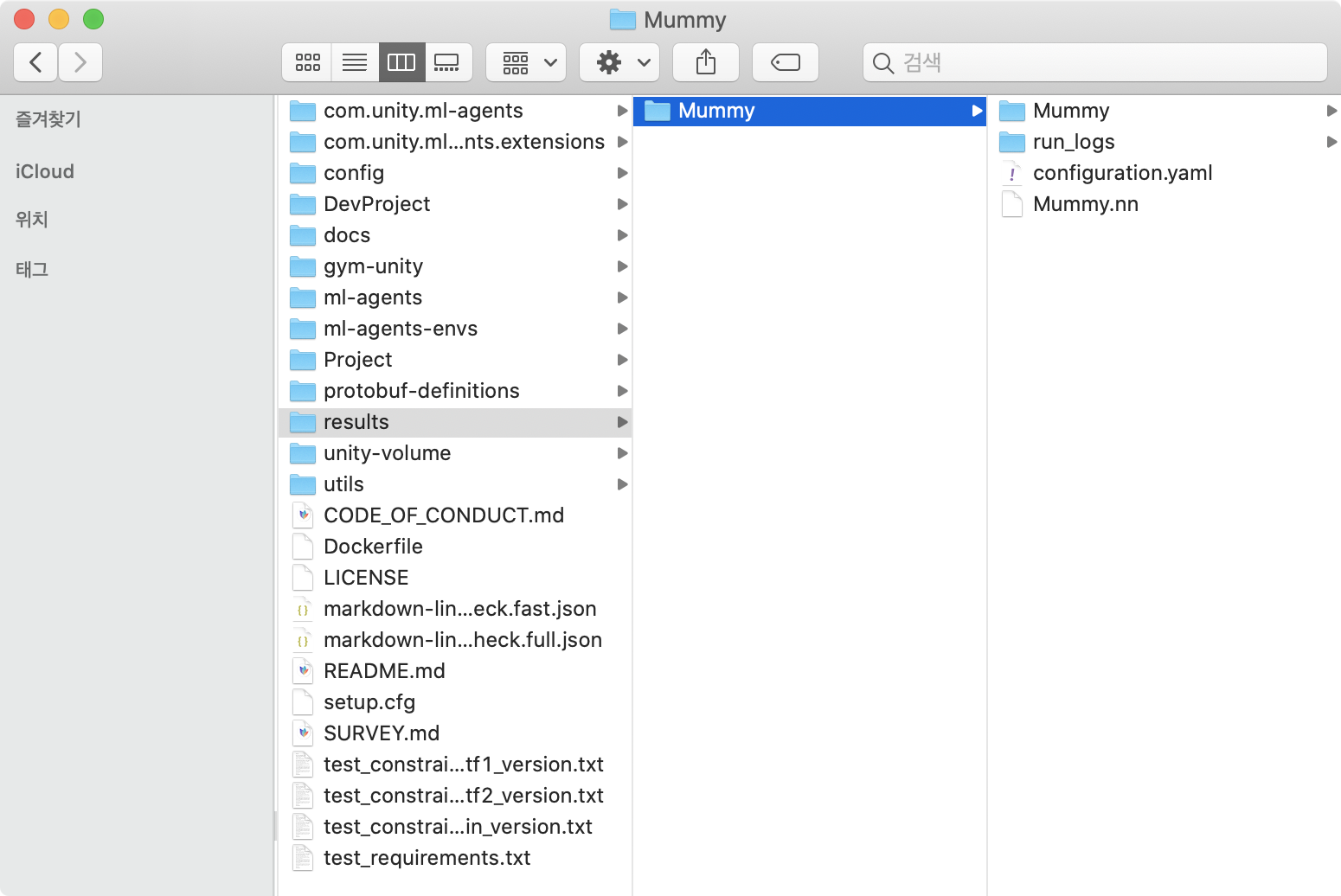Expand the gym-unity folder arrow
The height and width of the screenshot is (896, 1341).
[622, 266]
